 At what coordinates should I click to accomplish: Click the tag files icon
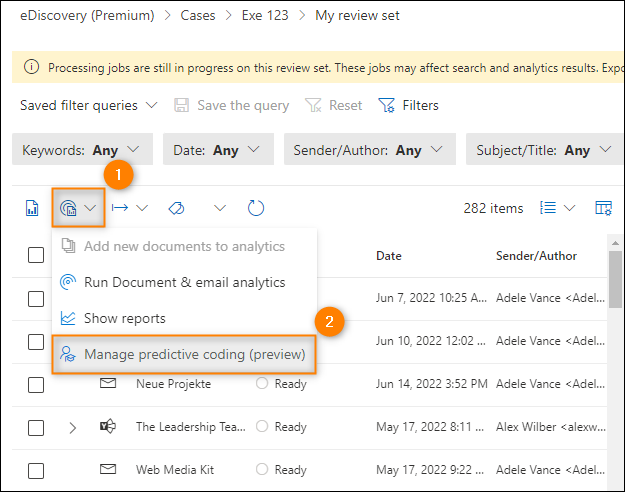point(177,208)
